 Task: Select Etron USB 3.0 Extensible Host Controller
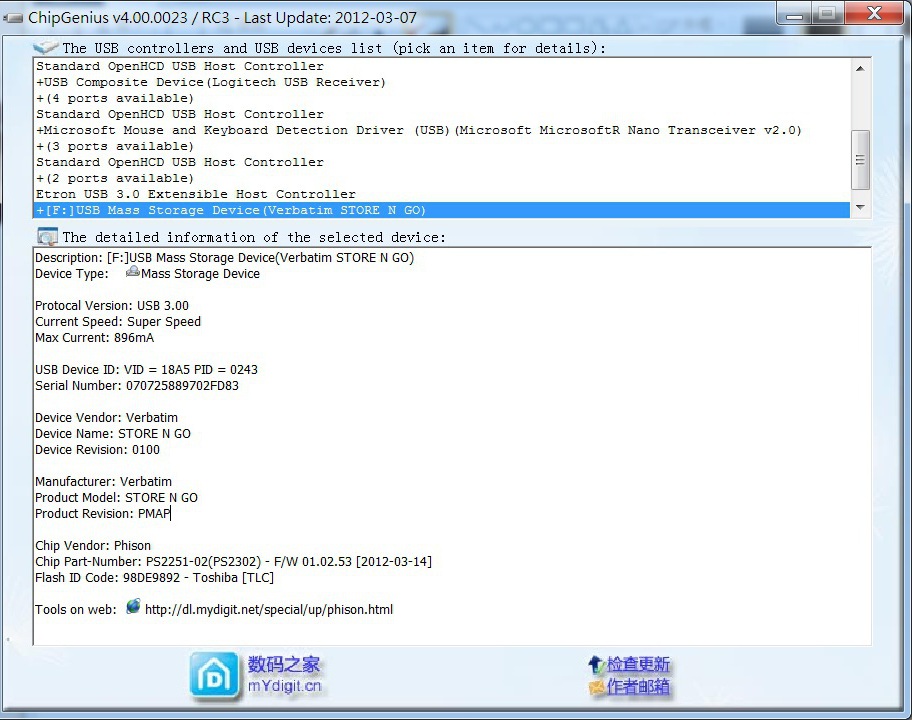[442, 194]
